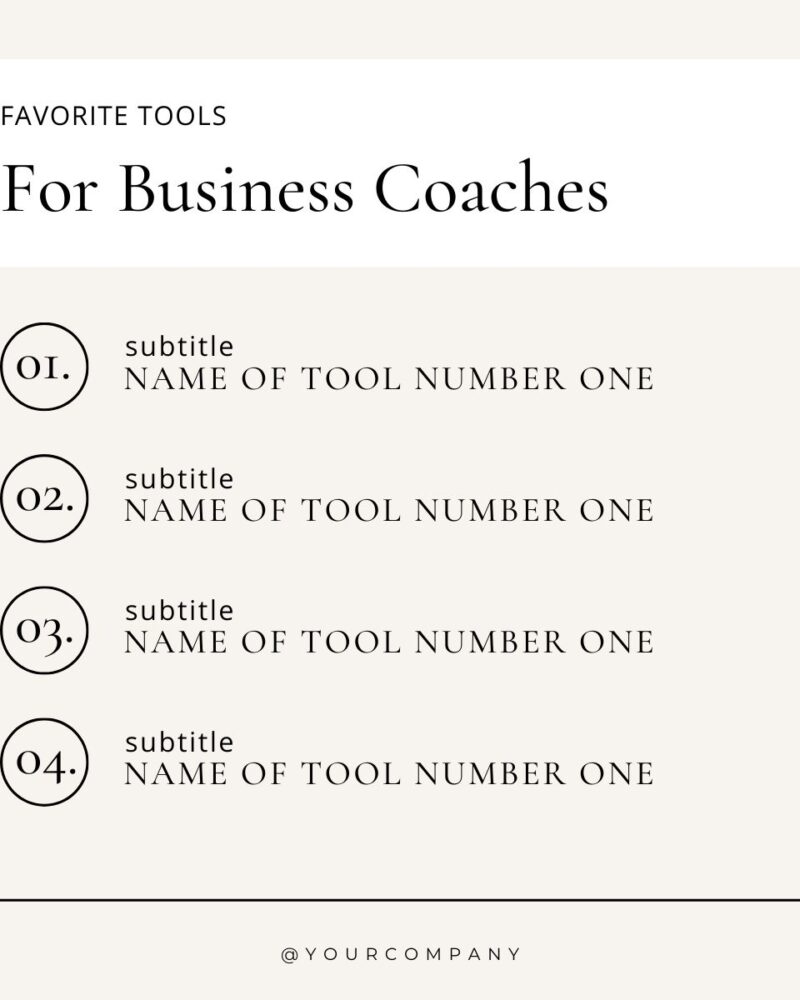Click tool name text in row 02.
800x1000 pixels.
[389, 511]
